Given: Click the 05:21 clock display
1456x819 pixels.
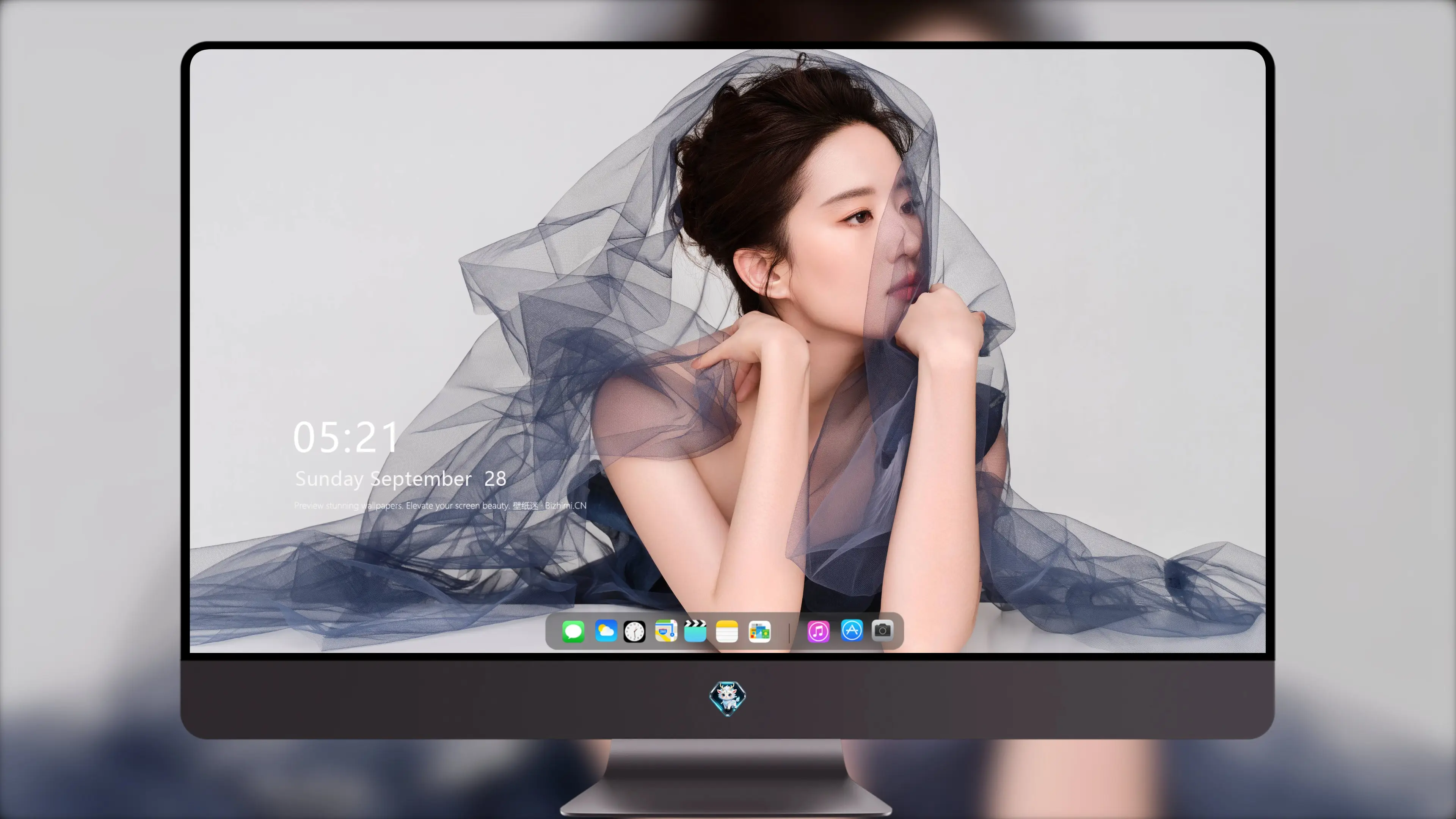Looking at the screenshot, I should [345, 438].
